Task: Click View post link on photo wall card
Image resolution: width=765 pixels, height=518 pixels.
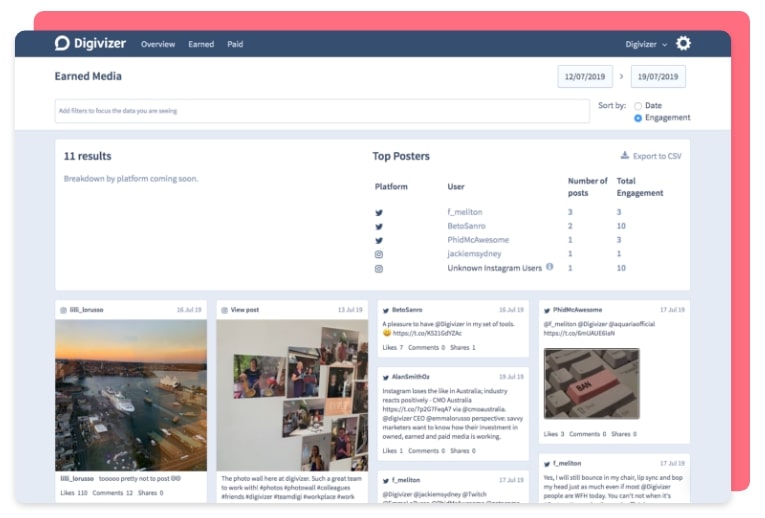Action: click(245, 310)
